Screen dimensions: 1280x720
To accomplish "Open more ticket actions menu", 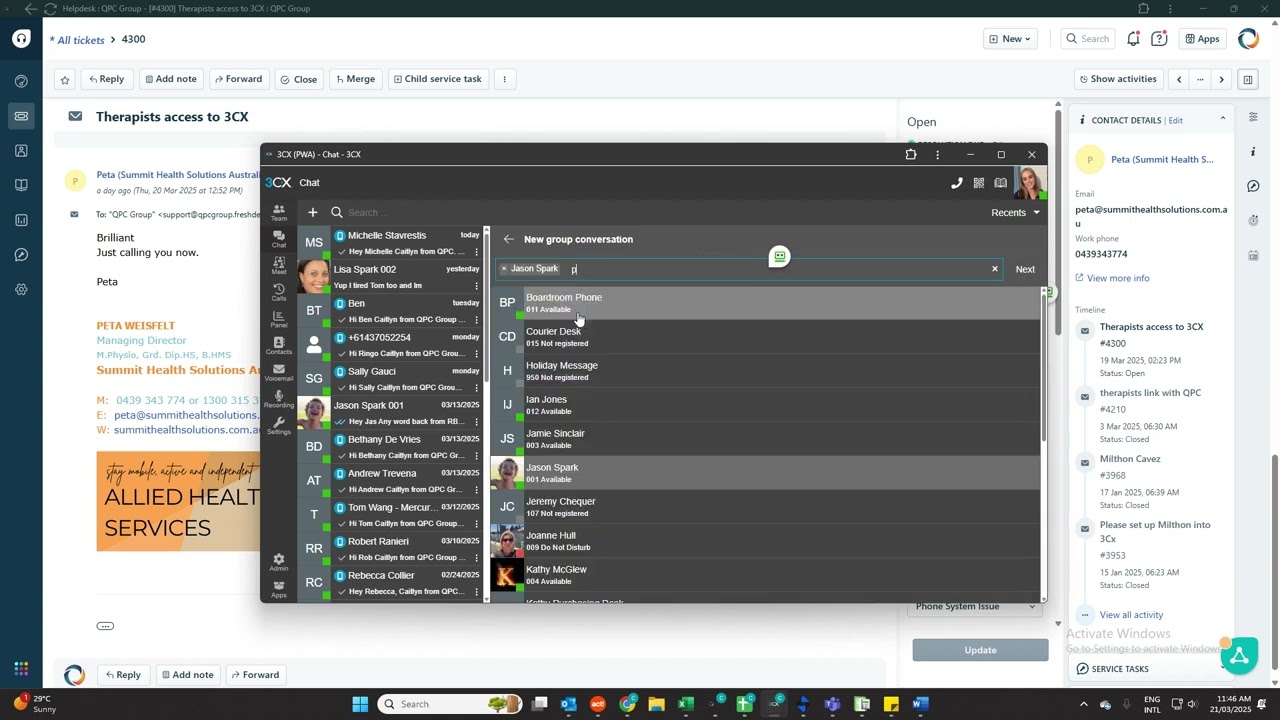I will pos(504,80).
